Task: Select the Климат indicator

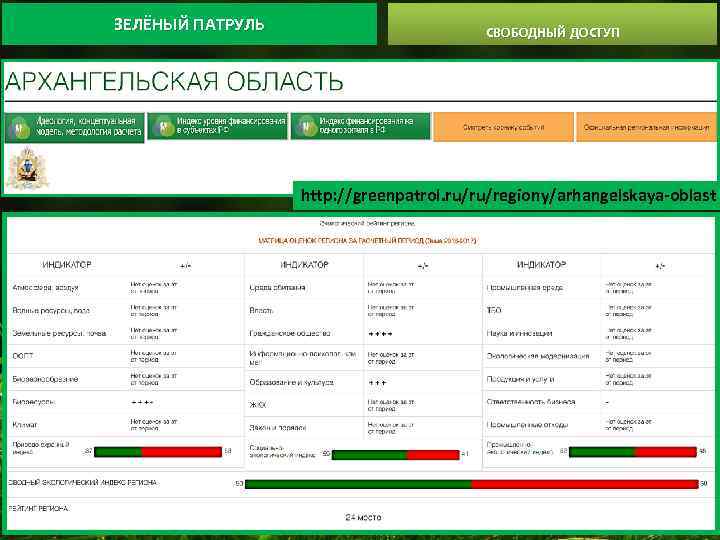Action: click(25, 425)
